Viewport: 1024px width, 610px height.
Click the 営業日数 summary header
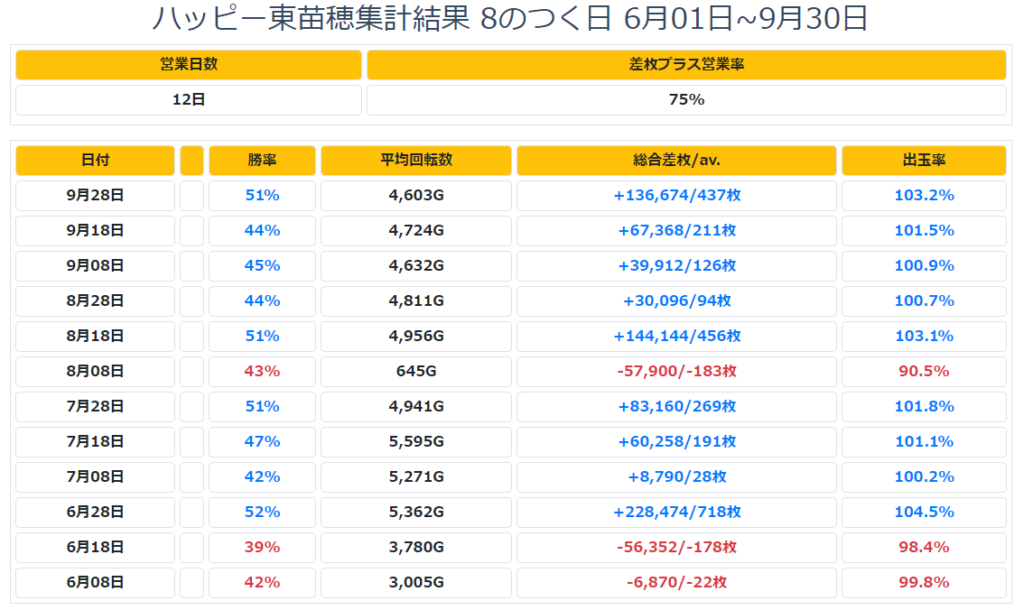[189, 65]
